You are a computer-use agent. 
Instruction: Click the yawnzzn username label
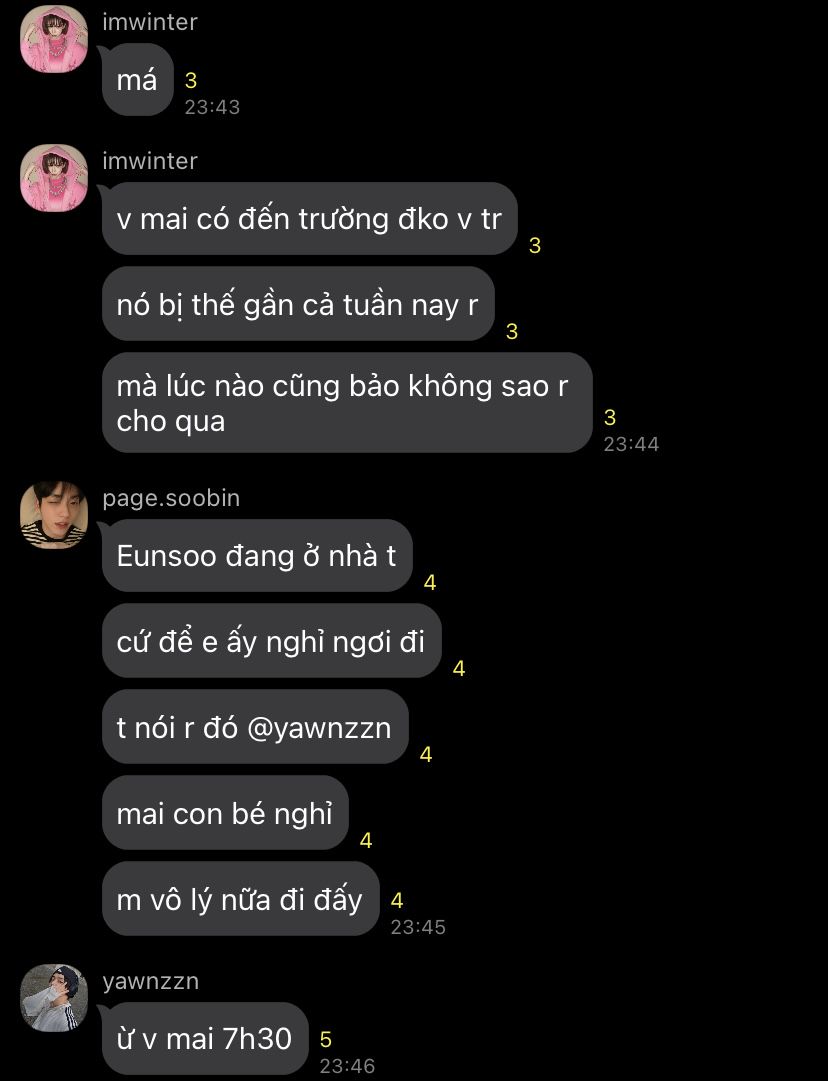pos(150,981)
